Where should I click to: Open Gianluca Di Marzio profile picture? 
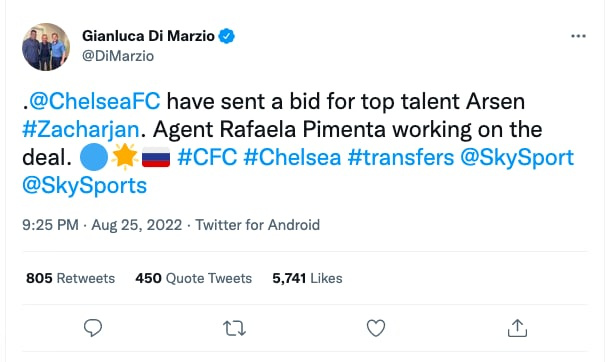[x=46, y=47]
